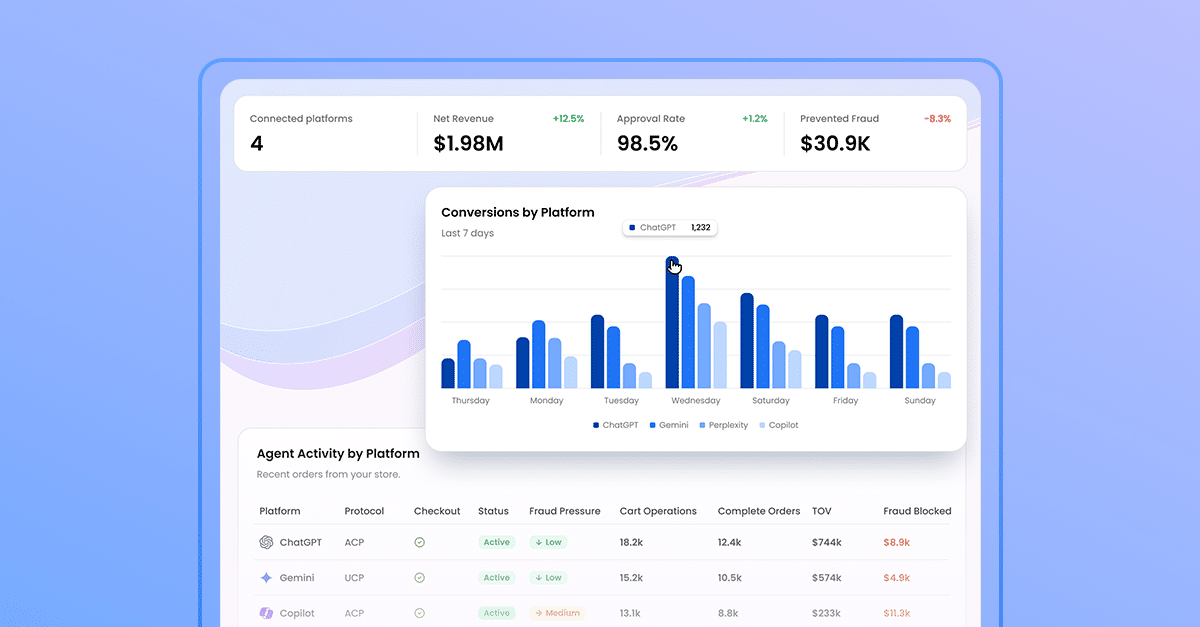
Task: Click the Low fraud pressure badge for Gemini
Action: 548,578
